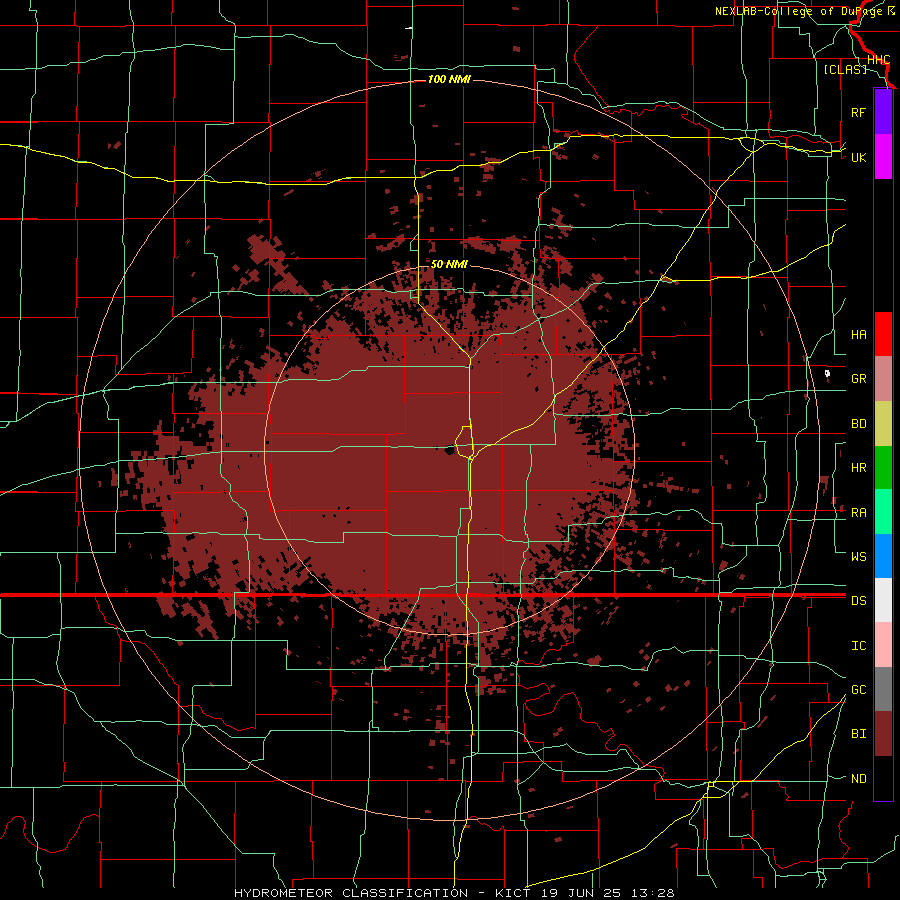The height and width of the screenshot is (900, 900).
Task: Click the GR salmon color swatch
Action: [883, 378]
